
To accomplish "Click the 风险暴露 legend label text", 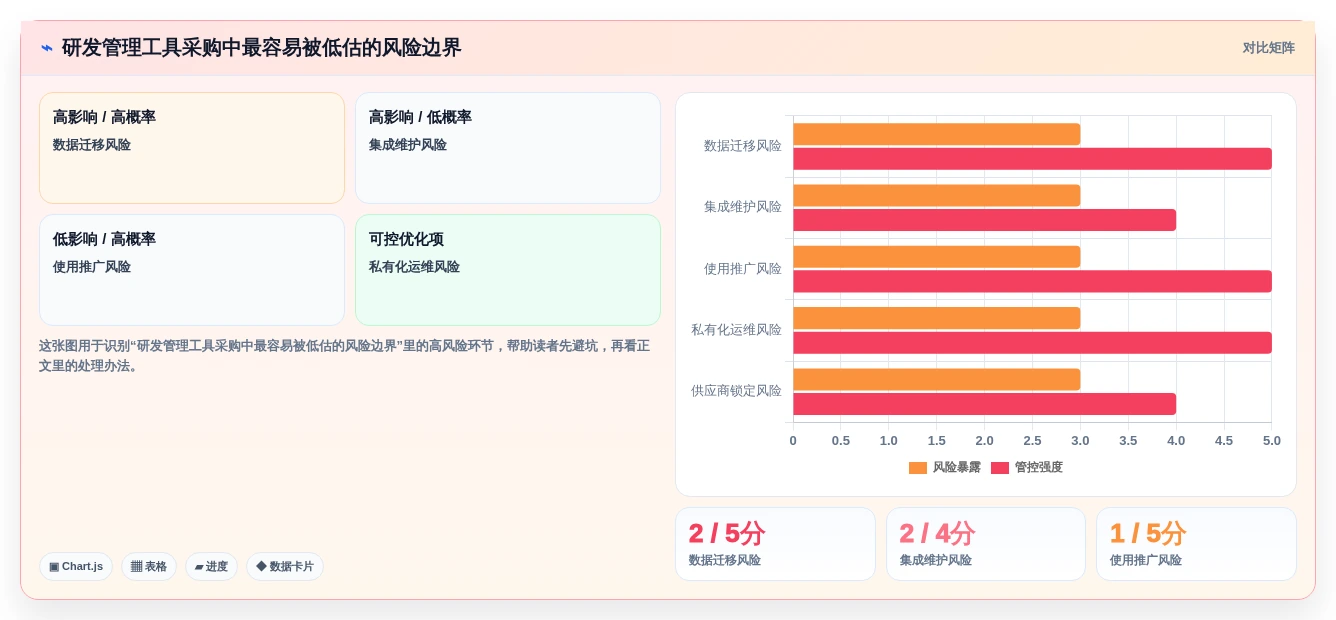I will point(957,468).
